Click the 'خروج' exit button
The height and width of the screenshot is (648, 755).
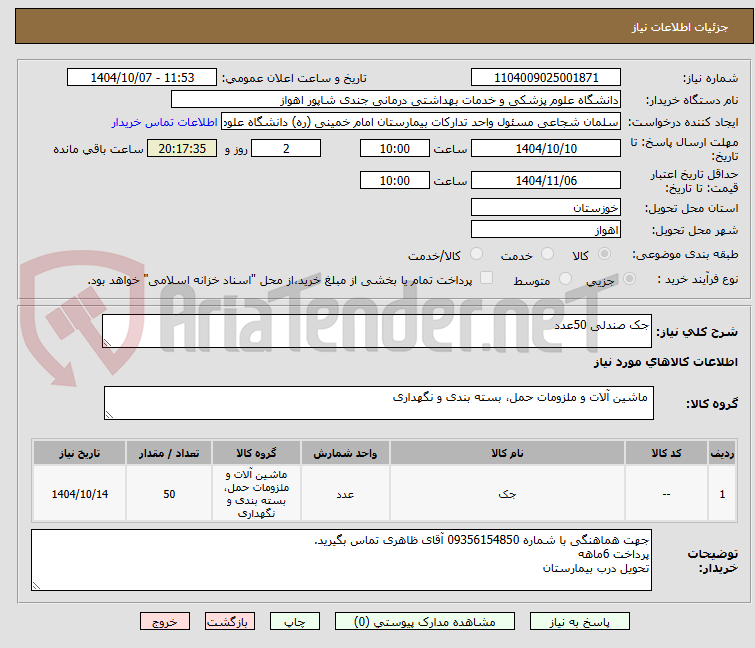[165, 622]
